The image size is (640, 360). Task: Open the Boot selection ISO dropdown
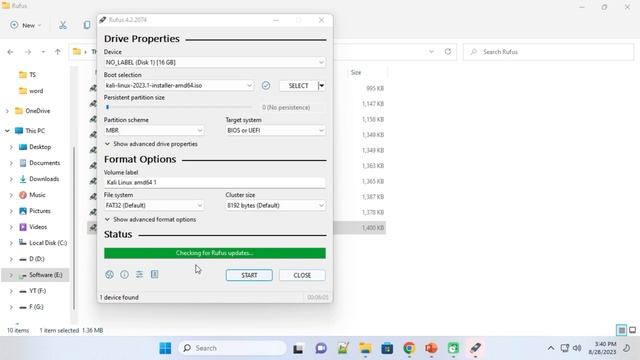(178, 86)
